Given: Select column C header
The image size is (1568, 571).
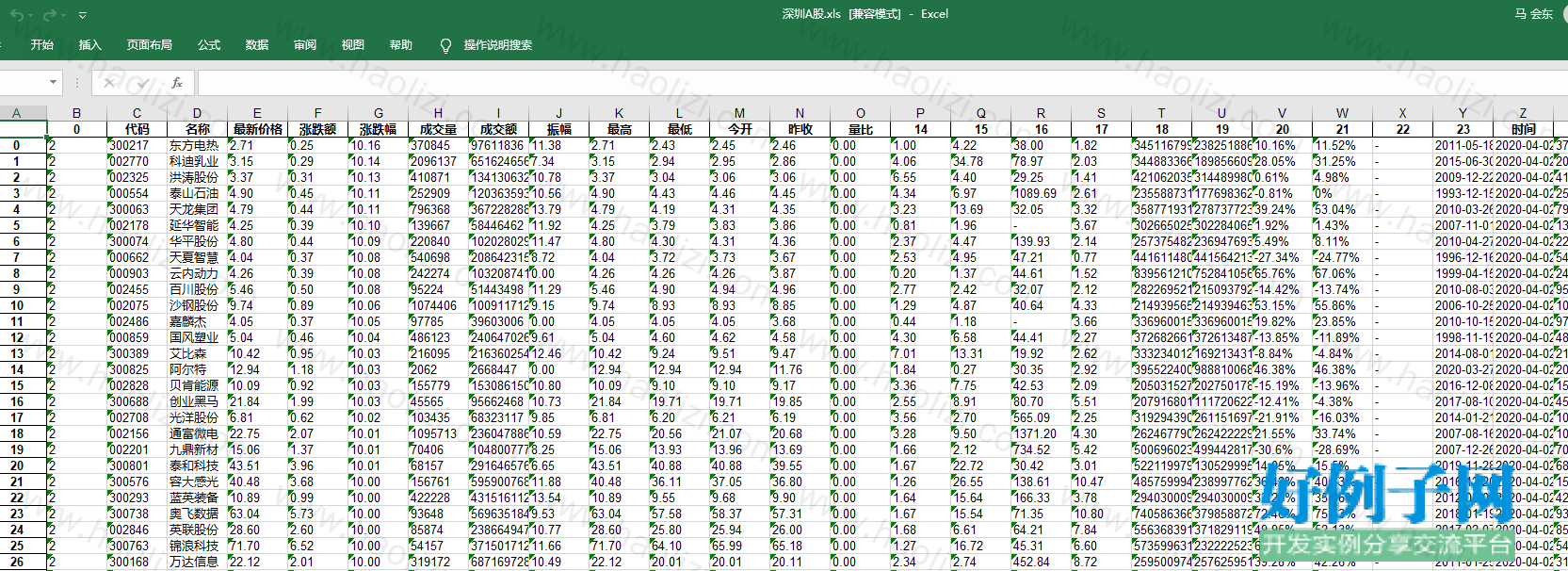Looking at the screenshot, I should (137, 113).
